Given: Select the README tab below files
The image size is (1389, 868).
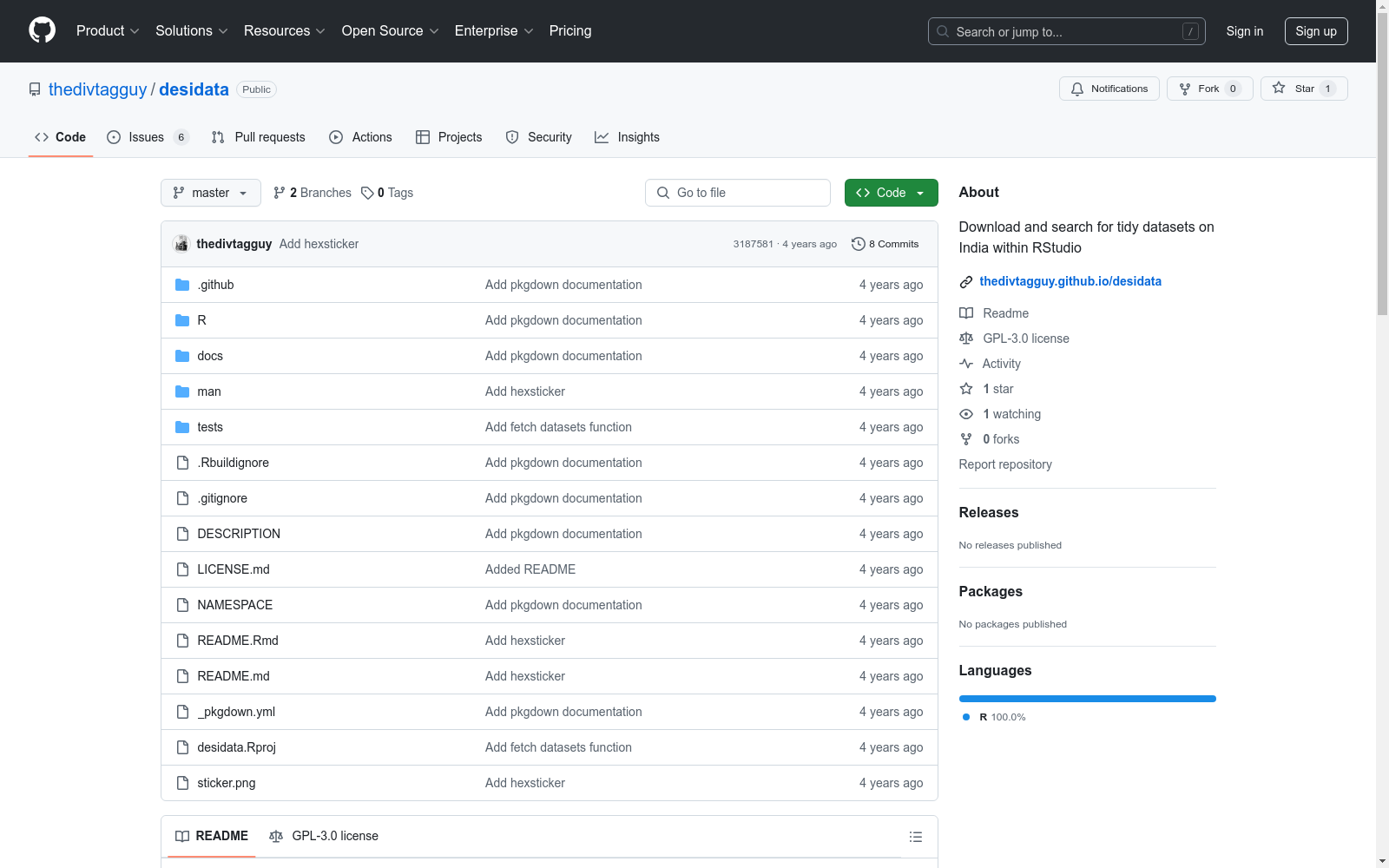Looking at the screenshot, I should (x=212, y=836).
